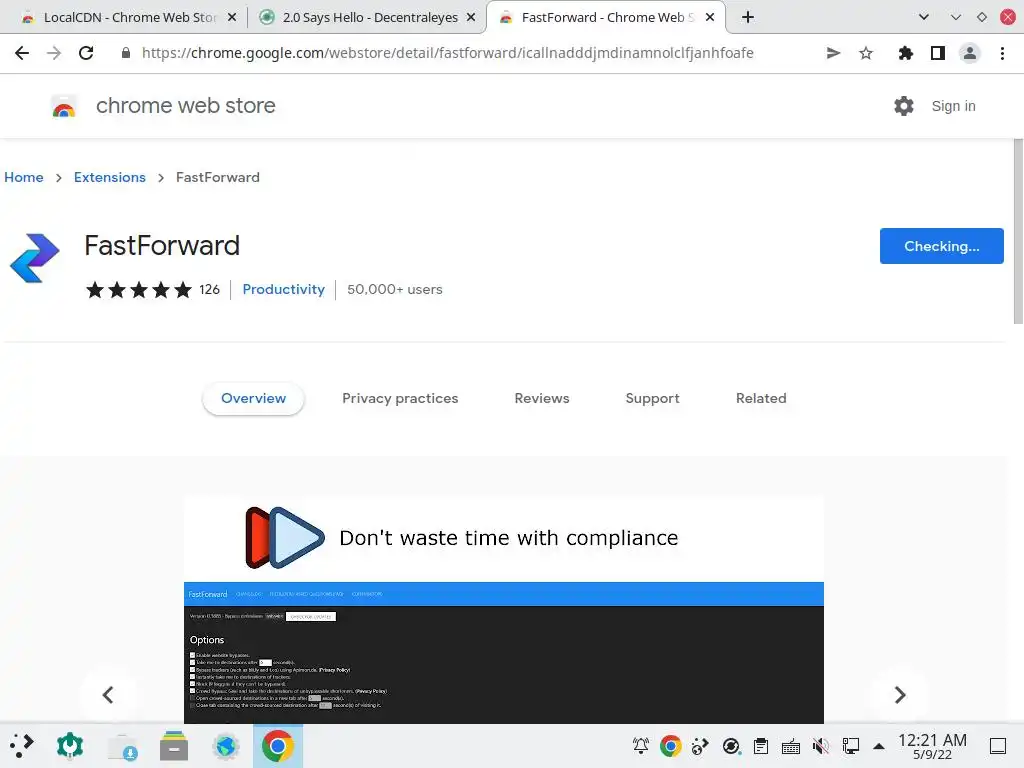Click the Extensions breadcrumb link
The image size is (1024, 768).
tap(110, 178)
